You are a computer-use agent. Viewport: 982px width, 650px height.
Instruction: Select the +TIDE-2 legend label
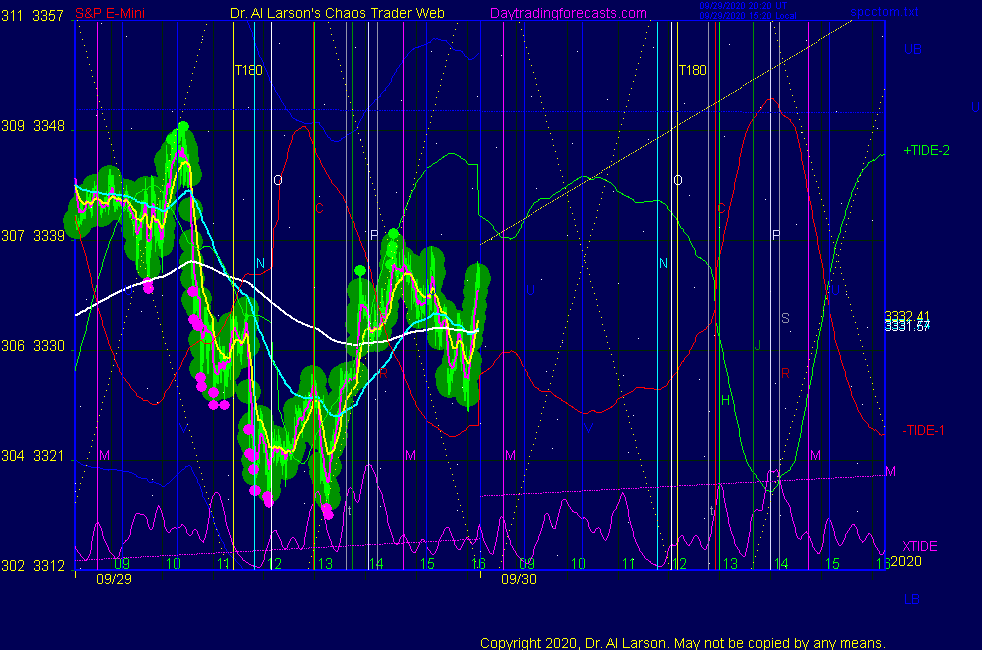(926, 150)
